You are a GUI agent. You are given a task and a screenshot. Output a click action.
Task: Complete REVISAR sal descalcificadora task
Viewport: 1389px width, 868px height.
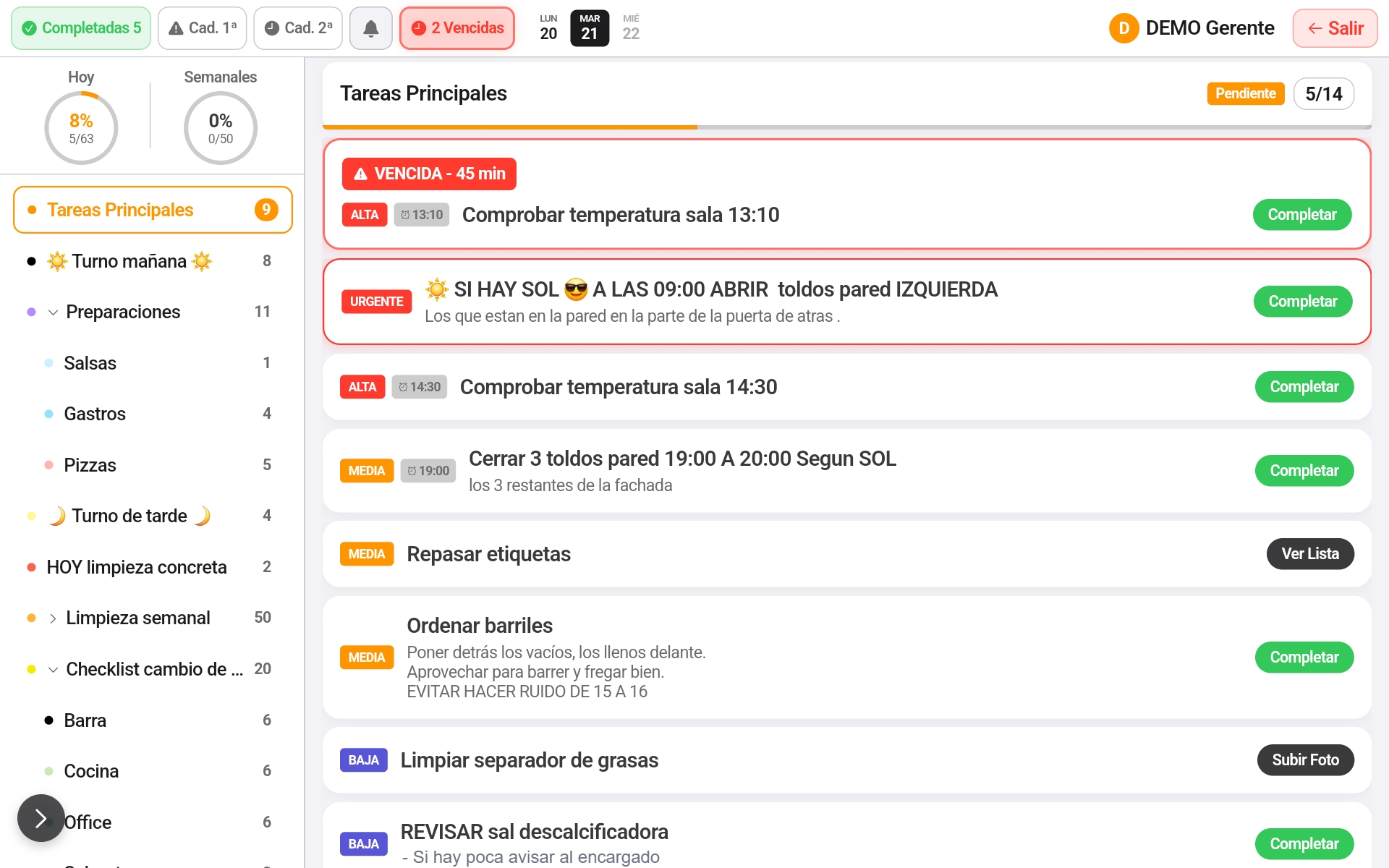click(x=1304, y=844)
